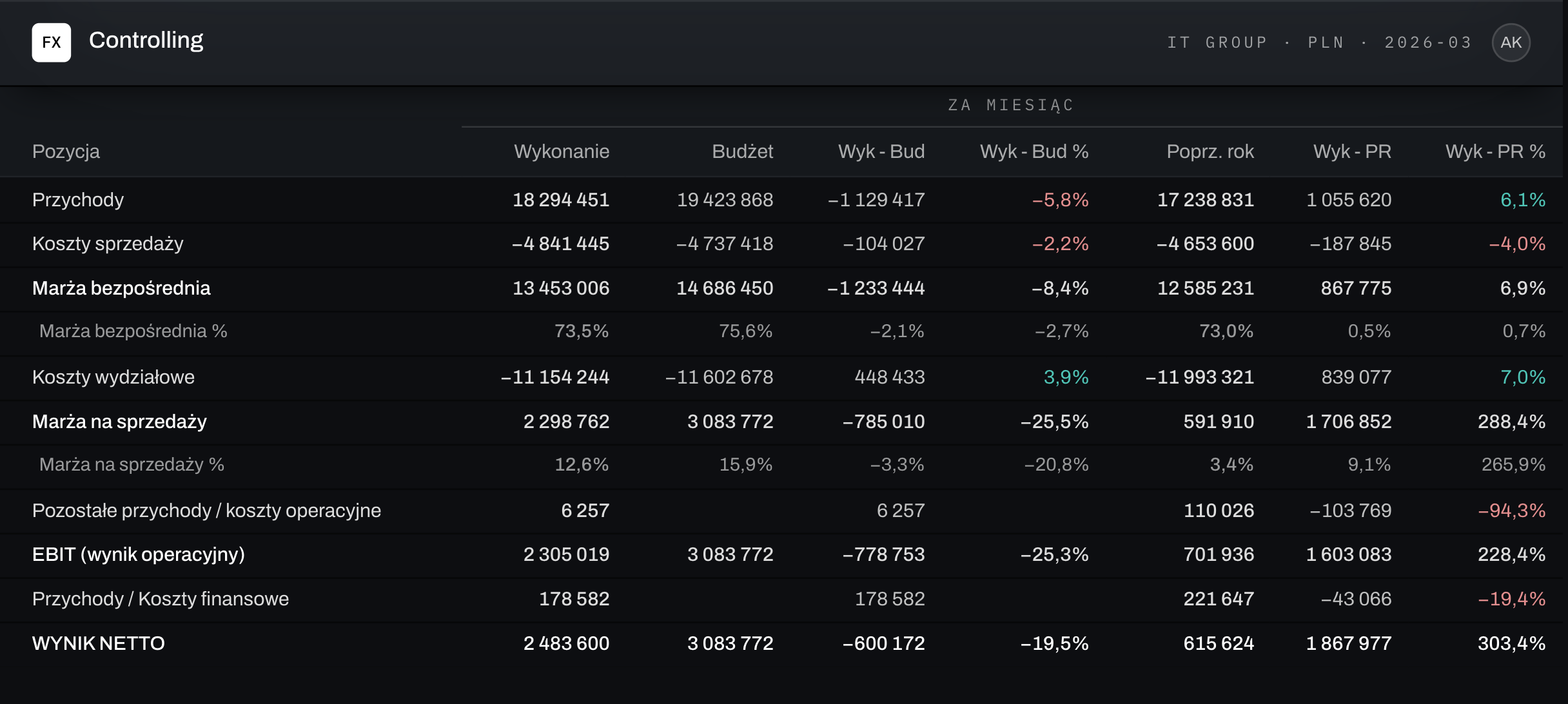This screenshot has width=1568, height=704.
Task: Click the red –4,0% Koszty sprzedaży value
Action: pos(1517,244)
